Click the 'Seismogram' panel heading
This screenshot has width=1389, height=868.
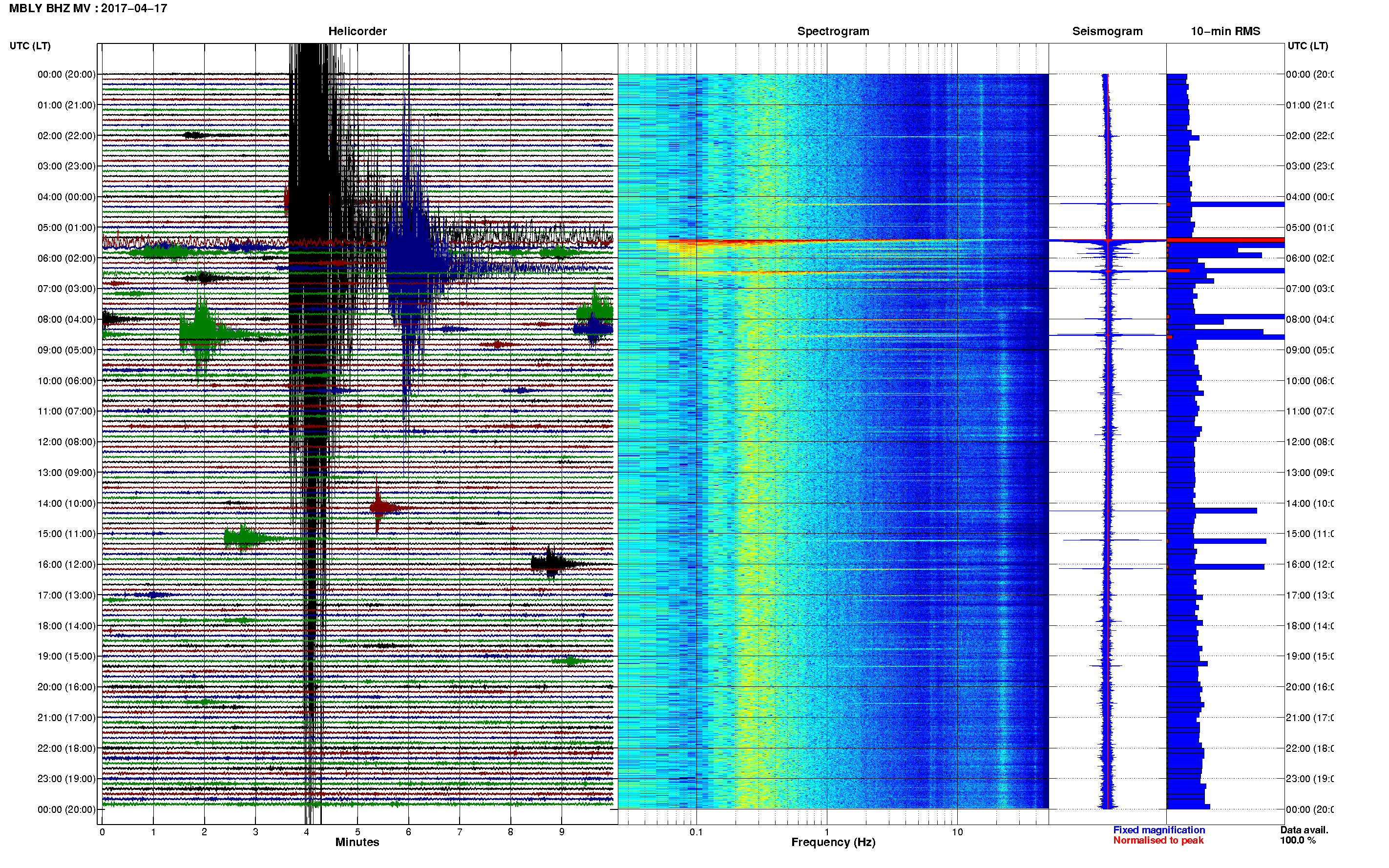pyautogui.click(x=1107, y=31)
